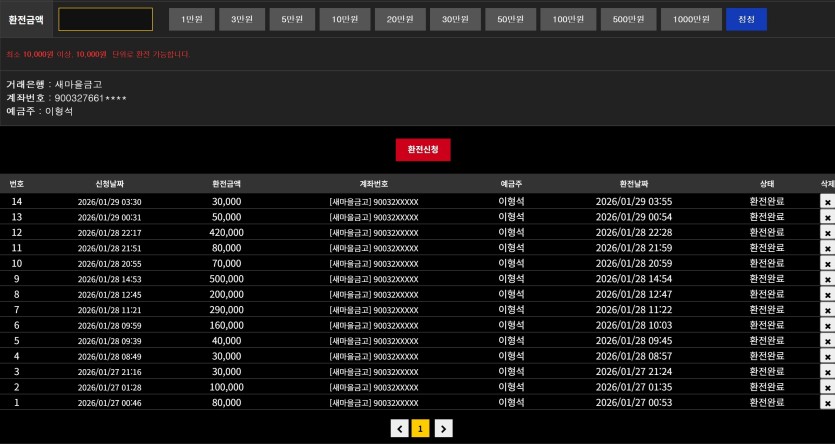
Task: Go to the next page with the right arrow
Action: [444, 428]
